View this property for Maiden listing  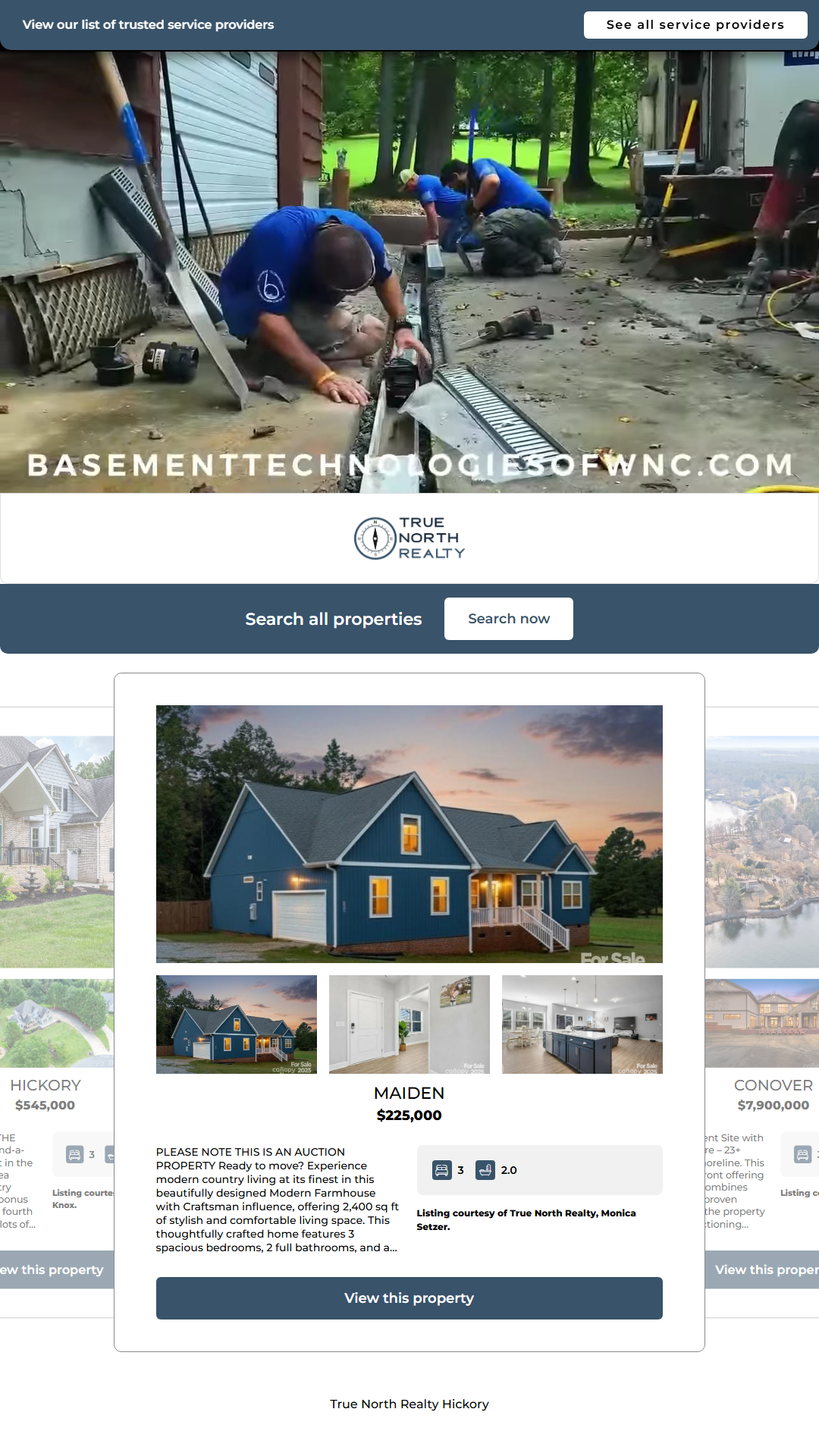(x=409, y=1298)
